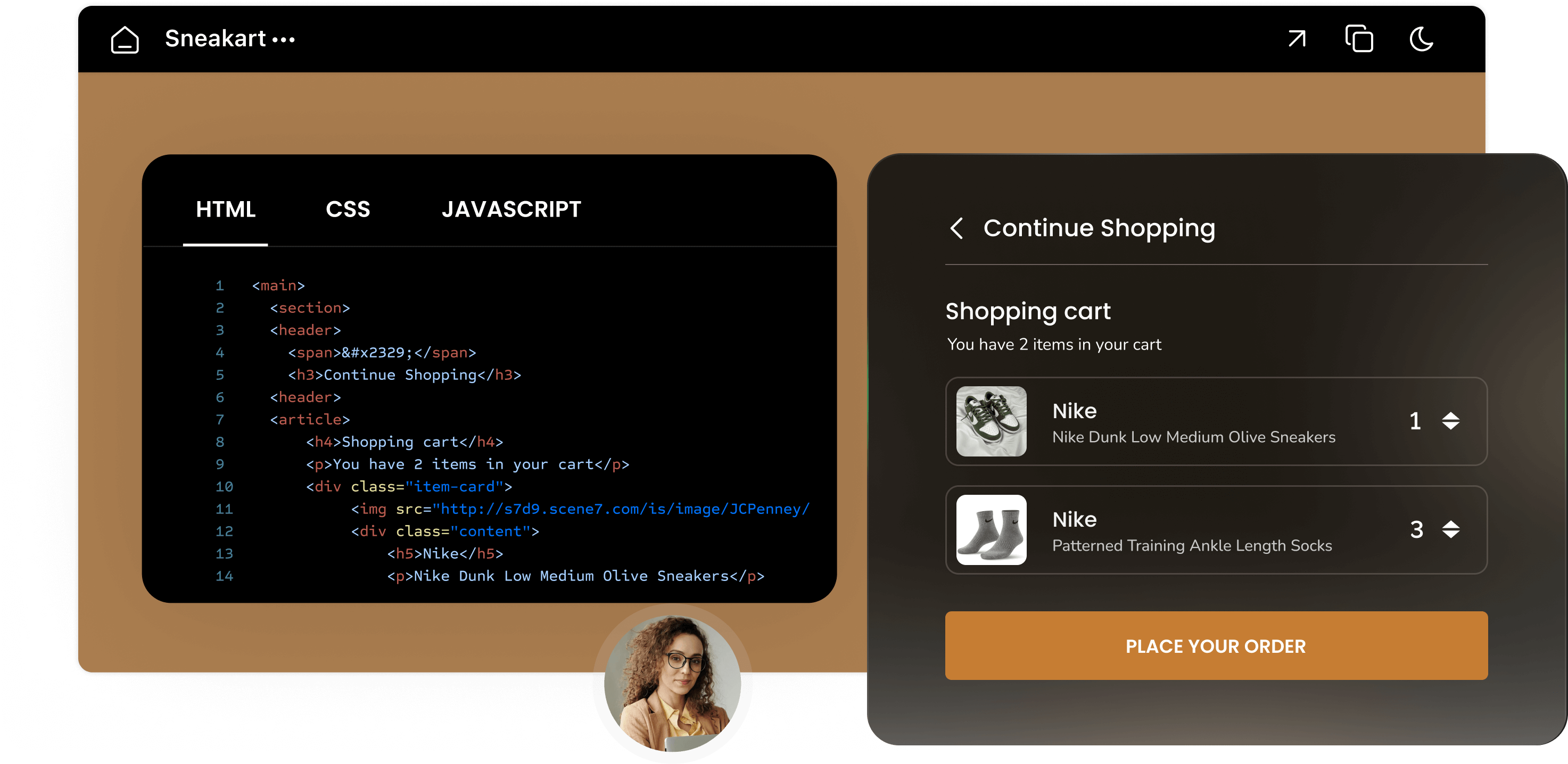
Task: Adjust quantity stepper for Ankle Length Socks
Action: [x=1450, y=529]
